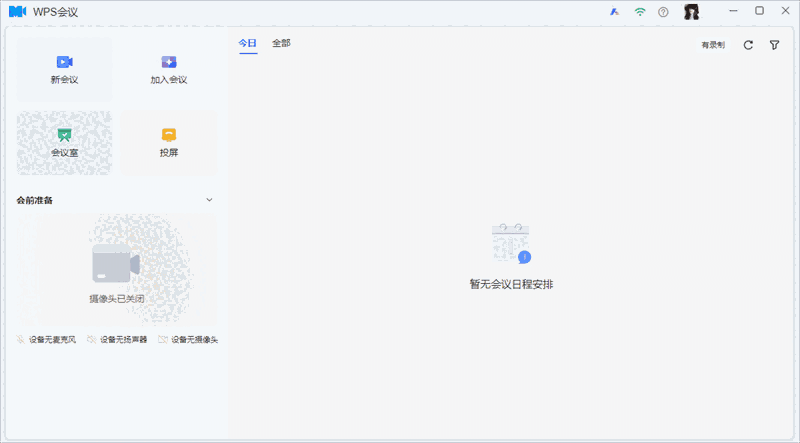Launch the 投屏 screen casting option
800x443 pixels.
coord(169,143)
